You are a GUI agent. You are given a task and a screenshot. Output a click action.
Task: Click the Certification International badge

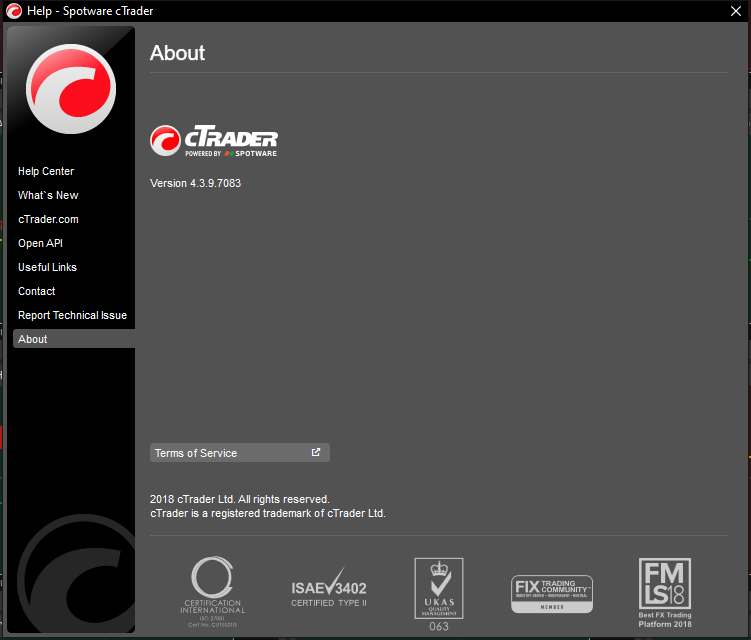pos(212,592)
